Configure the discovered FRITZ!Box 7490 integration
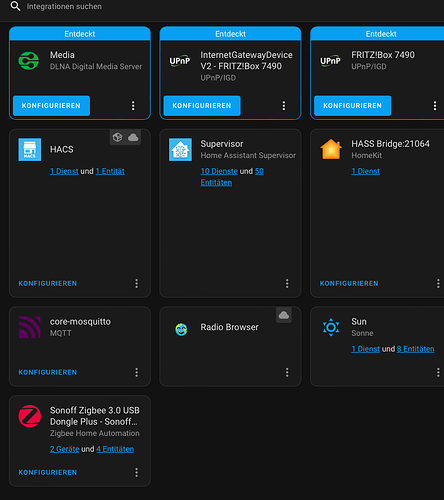This screenshot has height=500, width=444. pos(353,106)
